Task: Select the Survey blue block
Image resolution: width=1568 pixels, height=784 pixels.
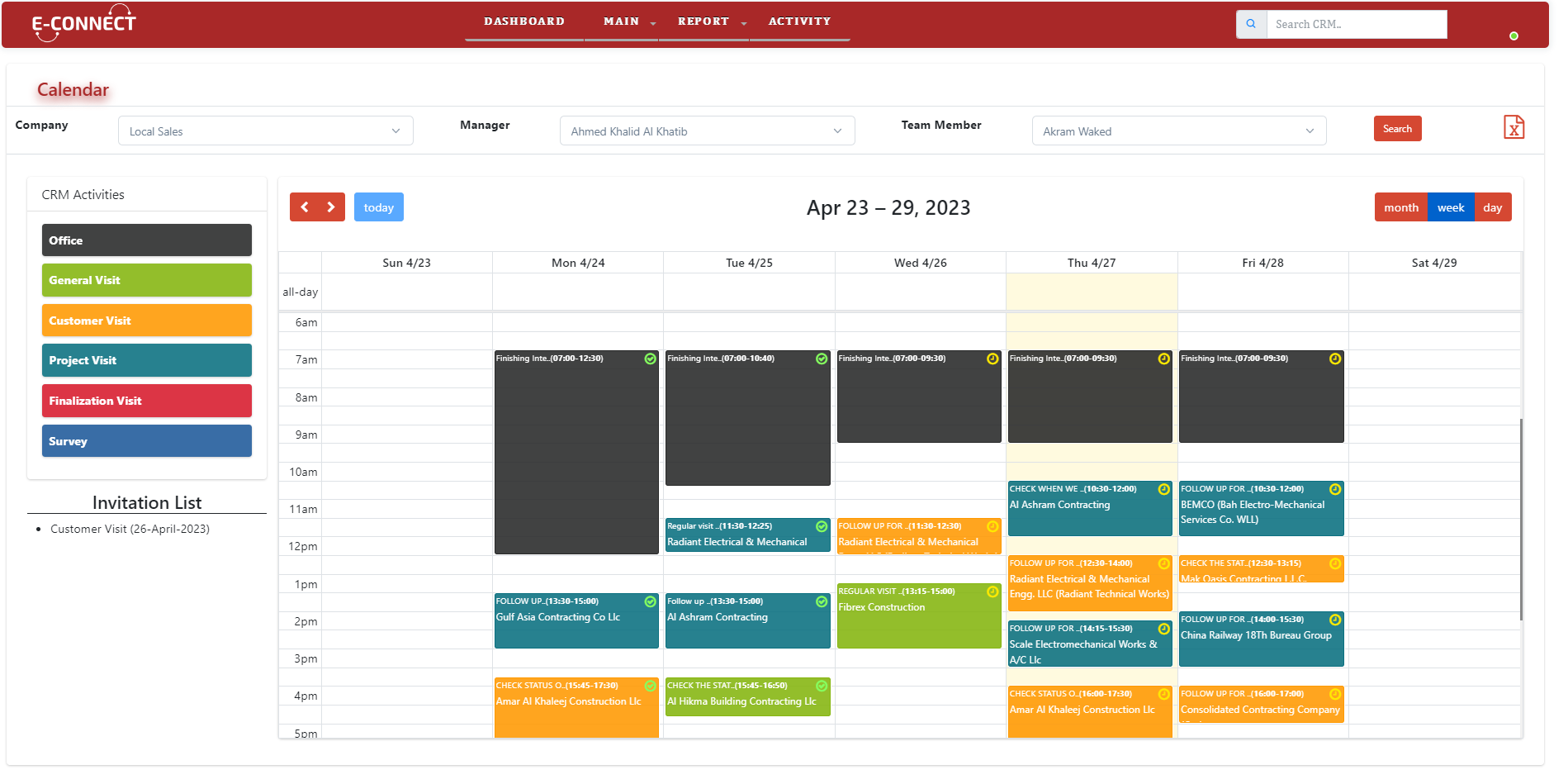Action: click(x=147, y=441)
